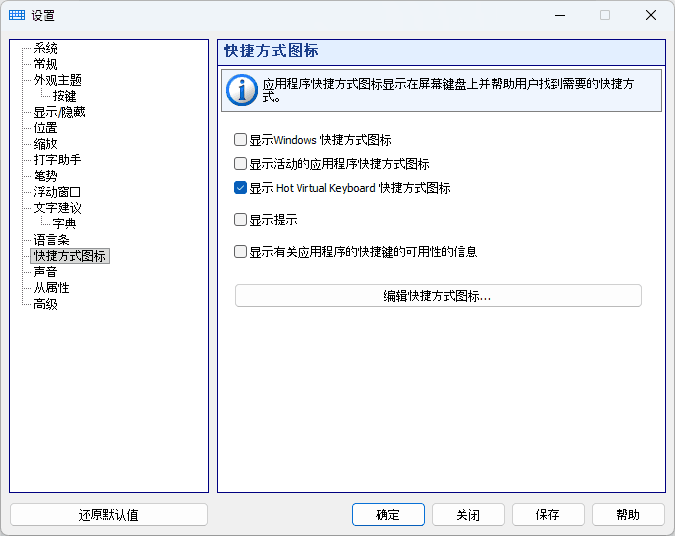Image resolution: width=675 pixels, height=536 pixels.
Task: Open 缩放 settings page
Action: [x=46, y=144]
